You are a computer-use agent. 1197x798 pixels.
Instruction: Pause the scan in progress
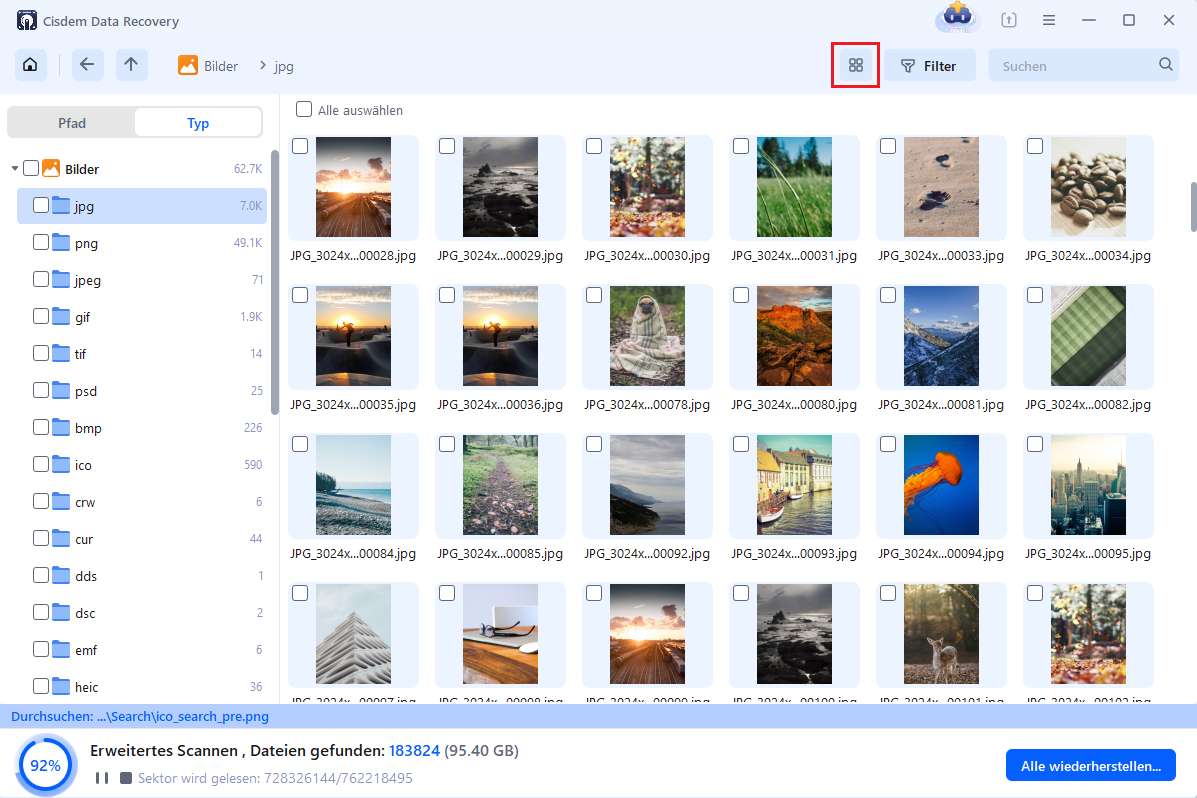[101, 778]
